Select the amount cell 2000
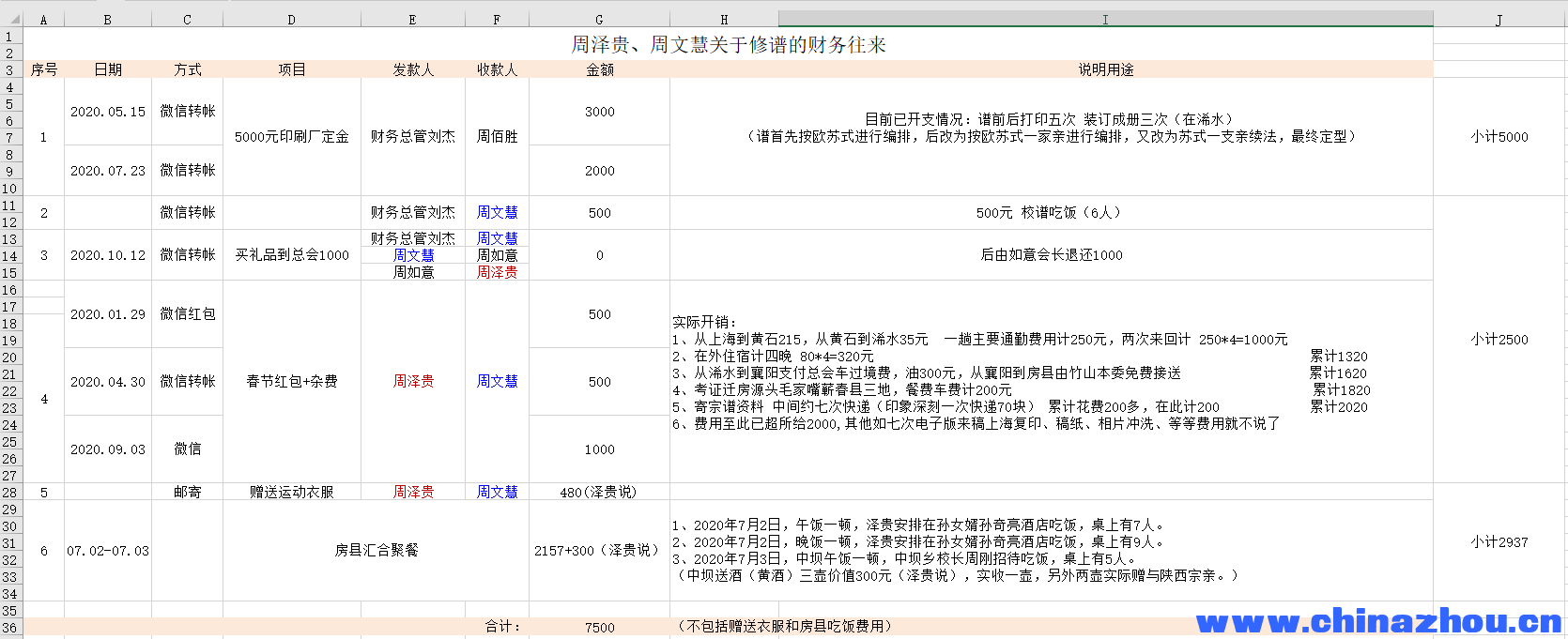The width and height of the screenshot is (1568, 639). pos(599,171)
